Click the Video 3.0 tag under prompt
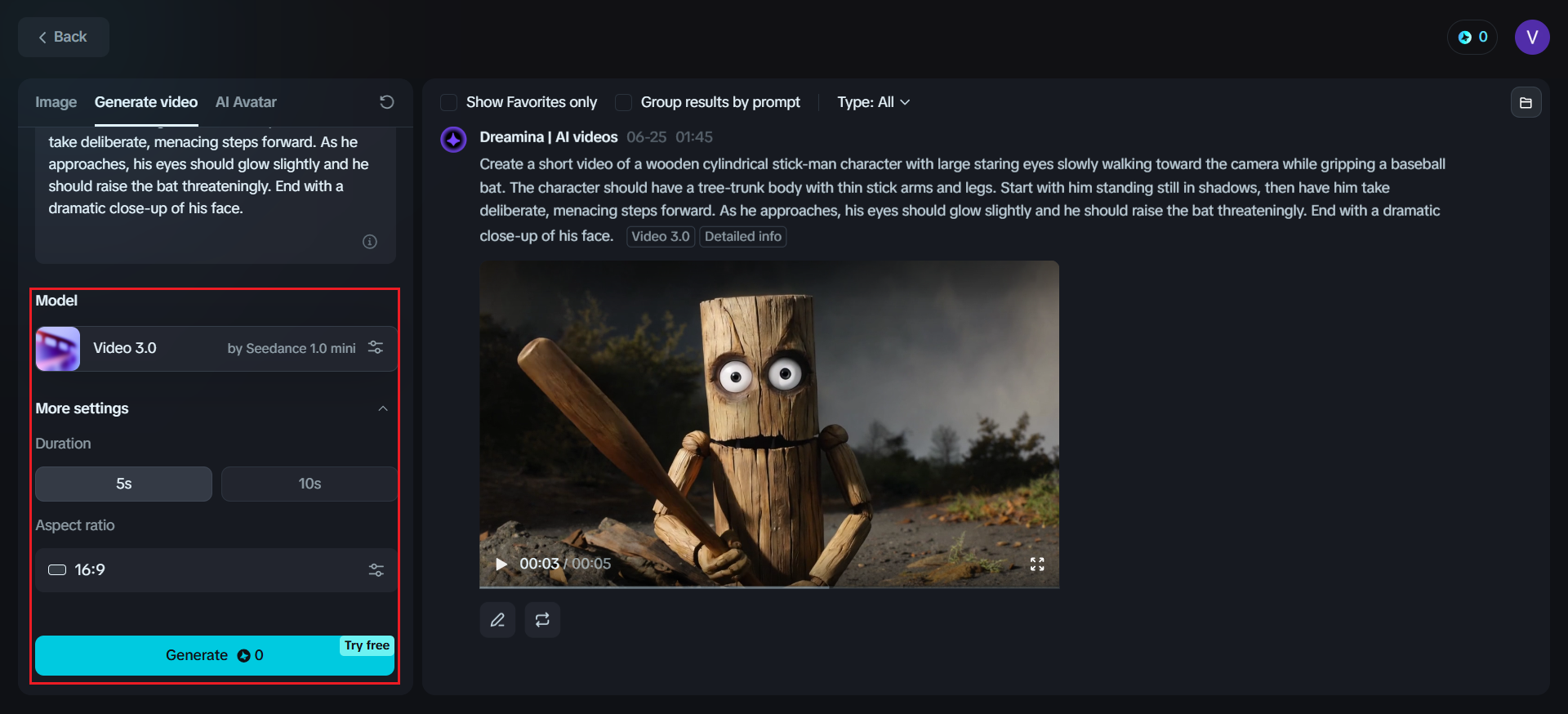1568x714 pixels. [x=661, y=237]
